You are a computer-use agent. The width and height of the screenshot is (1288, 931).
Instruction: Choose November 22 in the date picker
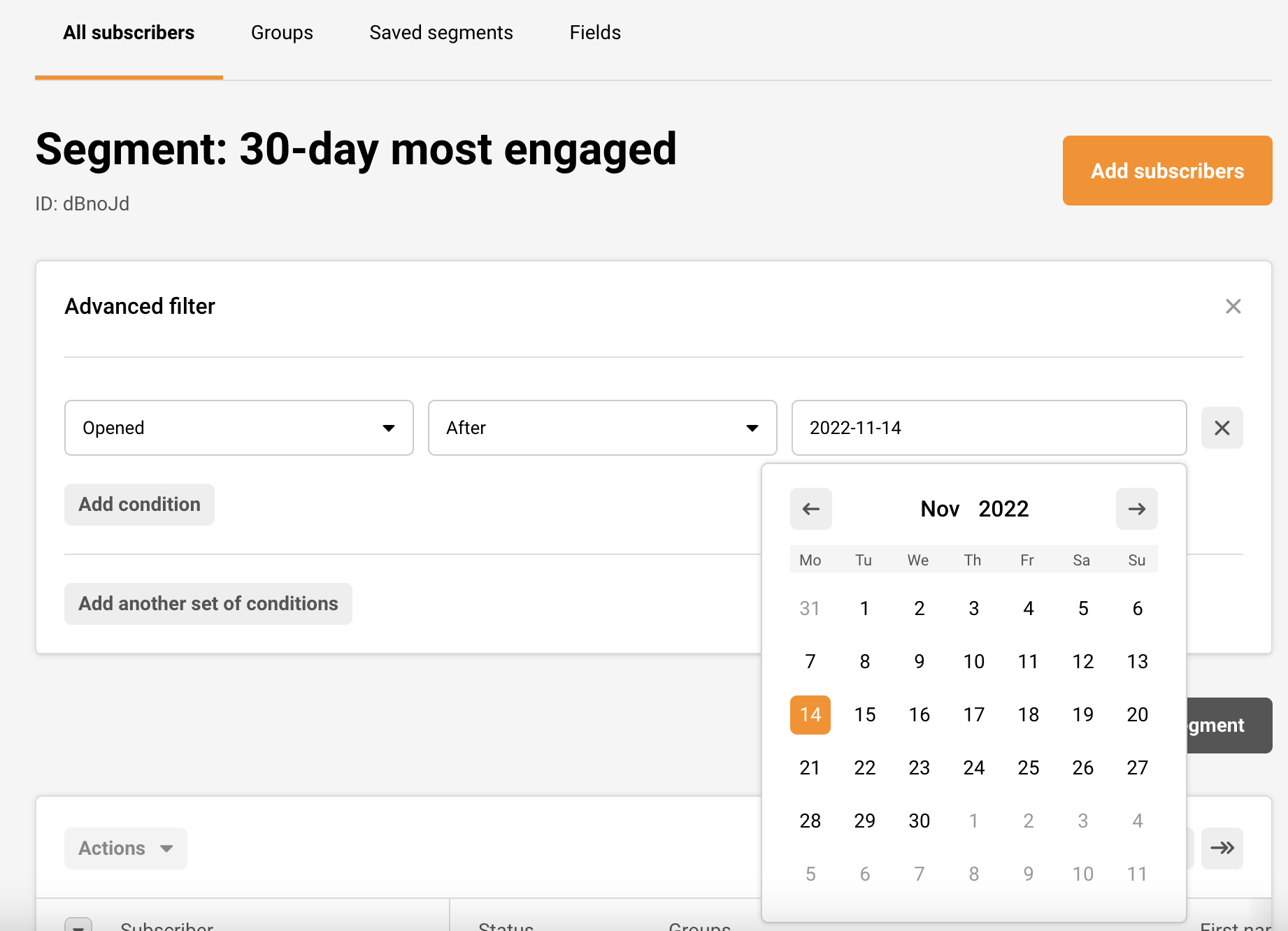pyautogui.click(x=864, y=767)
